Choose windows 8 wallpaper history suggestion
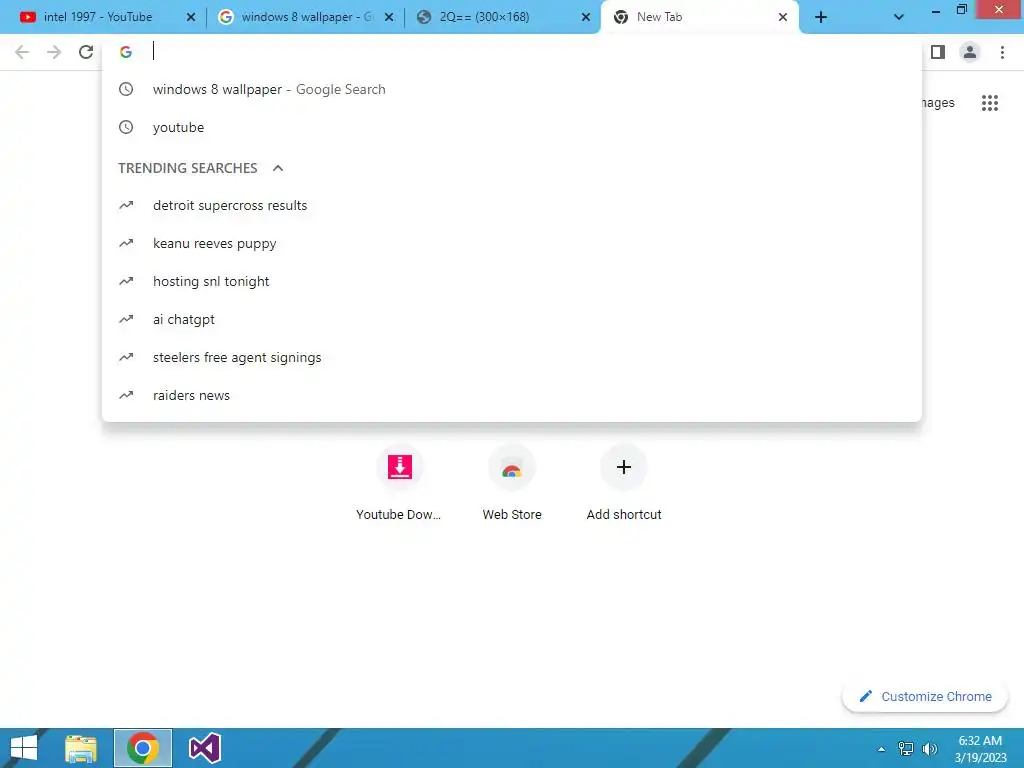 pyautogui.click(x=512, y=89)
